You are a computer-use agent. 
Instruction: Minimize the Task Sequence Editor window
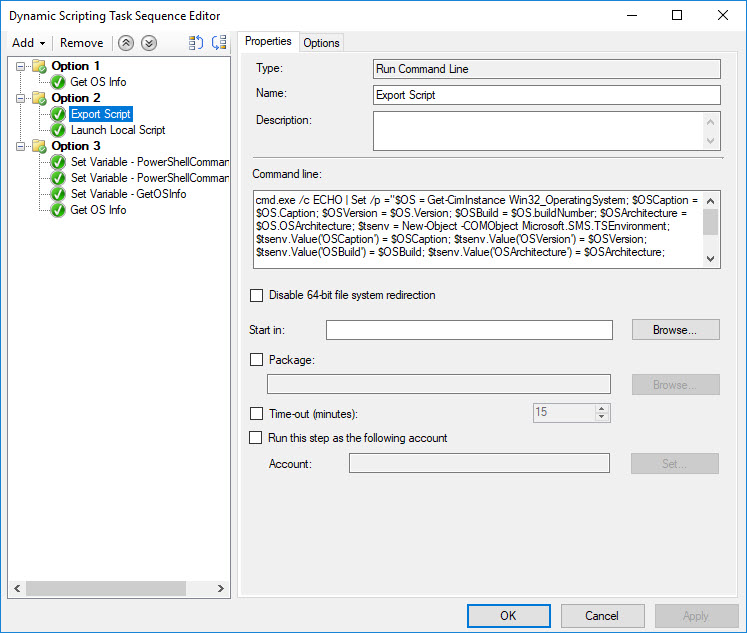coord(632,15)
